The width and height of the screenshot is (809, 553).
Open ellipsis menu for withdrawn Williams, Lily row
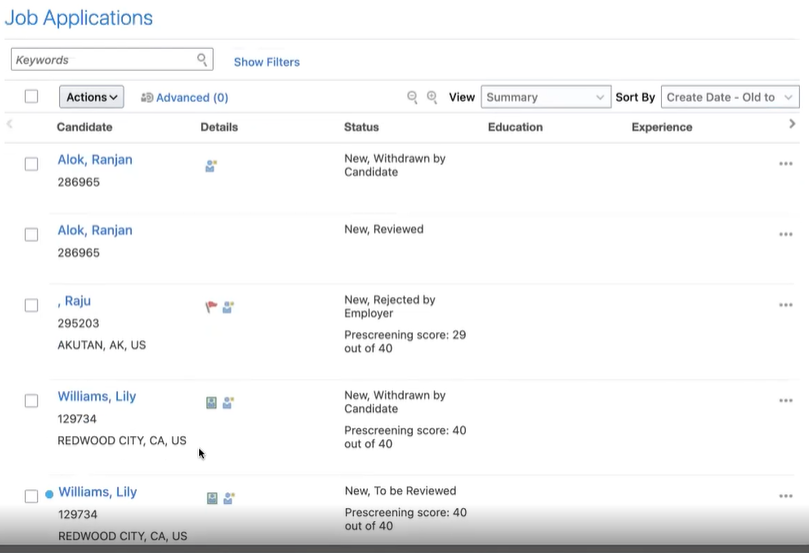point(785,401)
